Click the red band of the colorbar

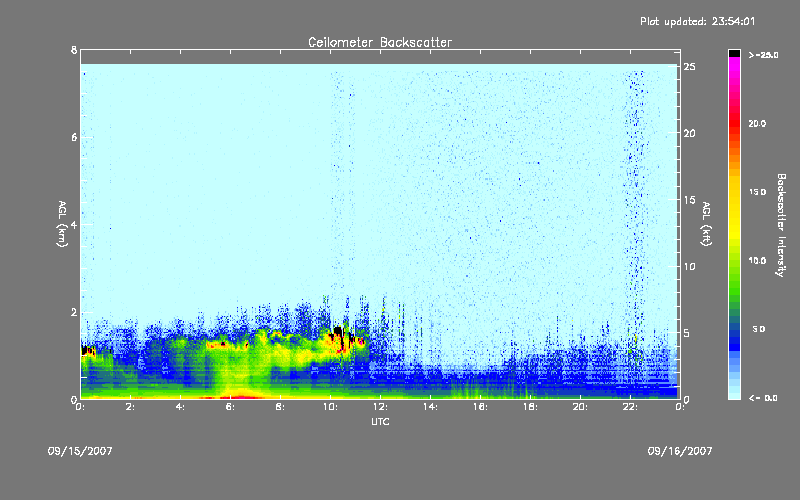pos(734,122)
